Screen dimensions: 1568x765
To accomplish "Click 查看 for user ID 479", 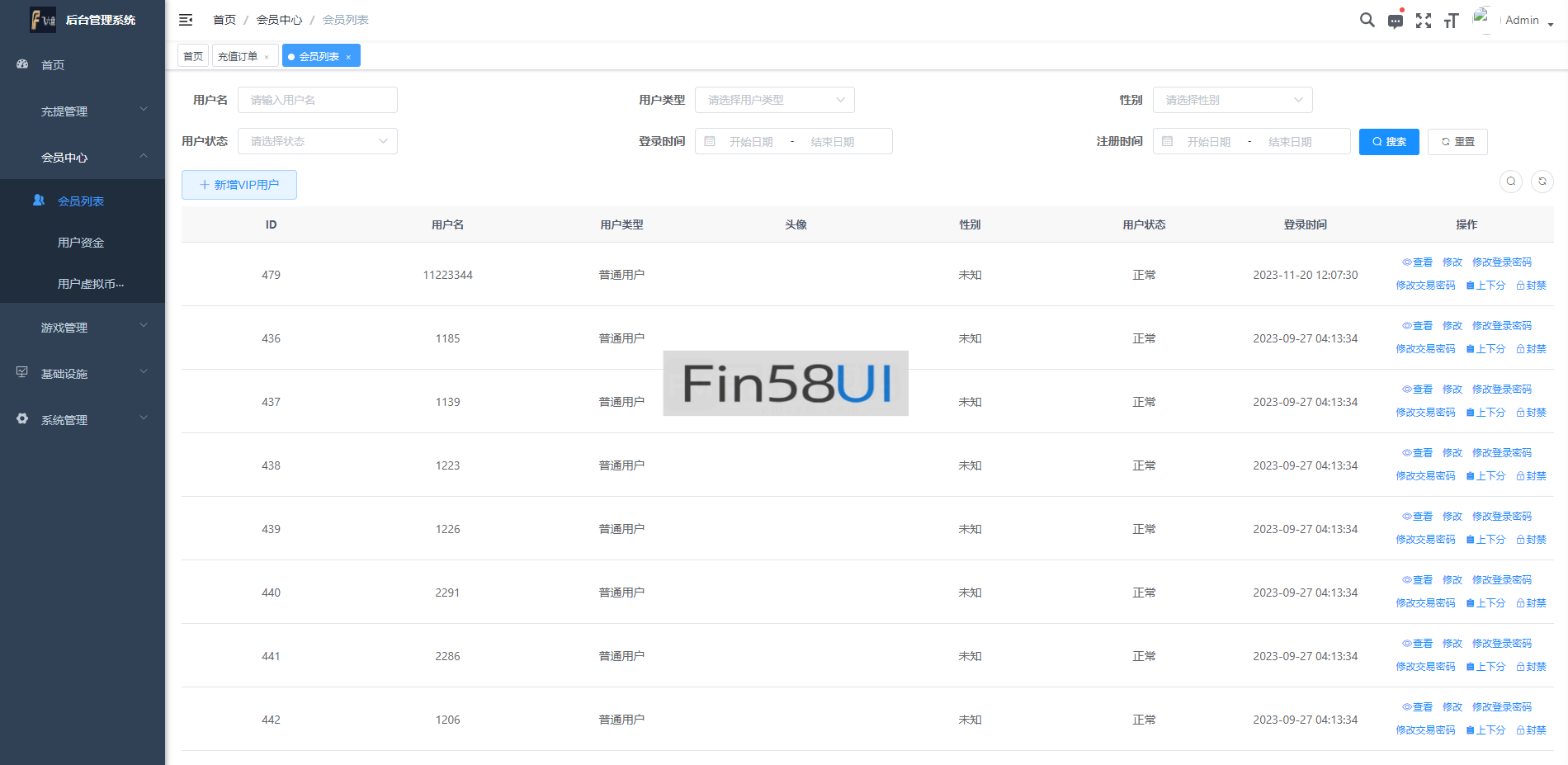I will click(1417, 262).
